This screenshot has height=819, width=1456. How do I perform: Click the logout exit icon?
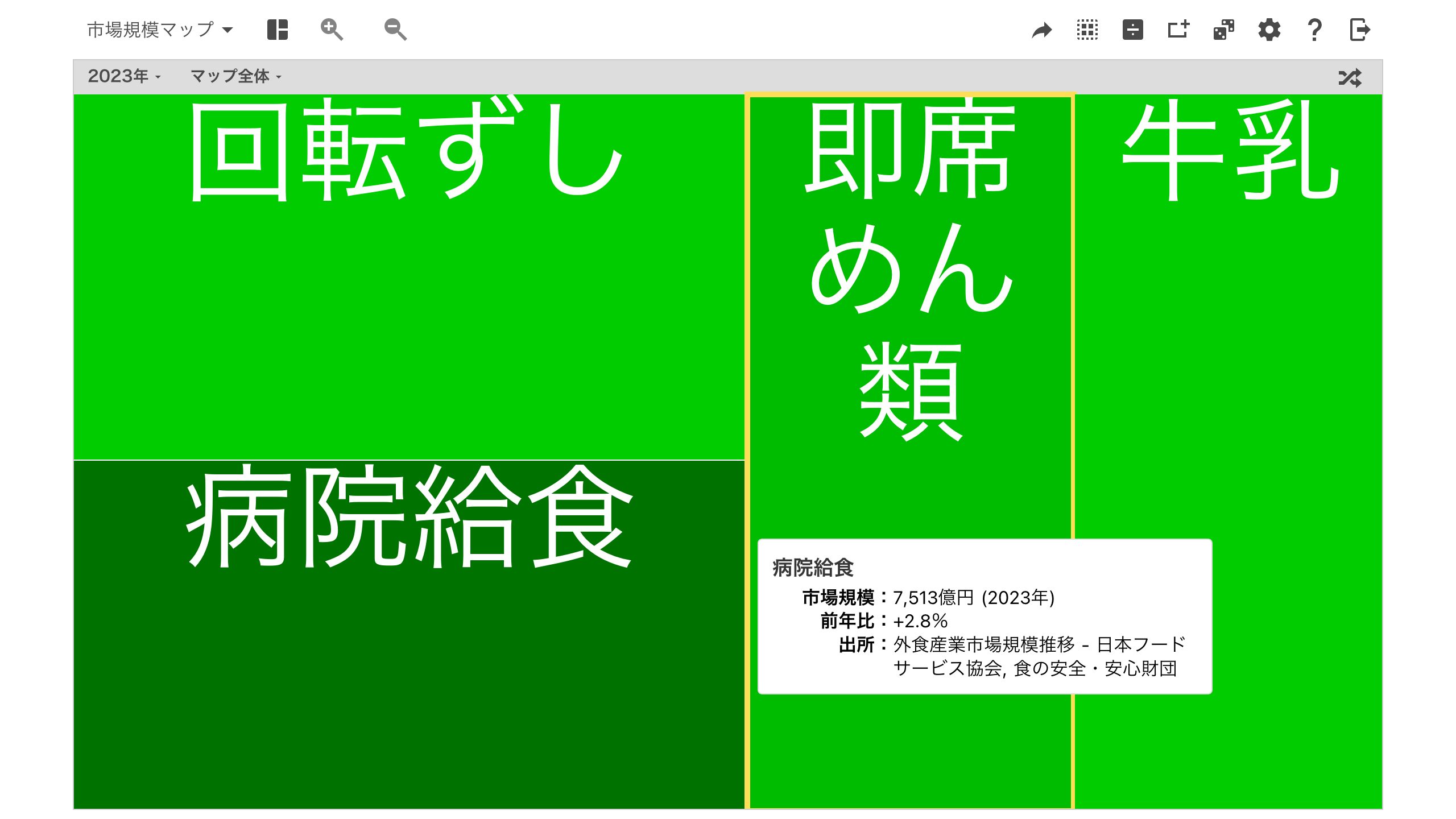1360,30
